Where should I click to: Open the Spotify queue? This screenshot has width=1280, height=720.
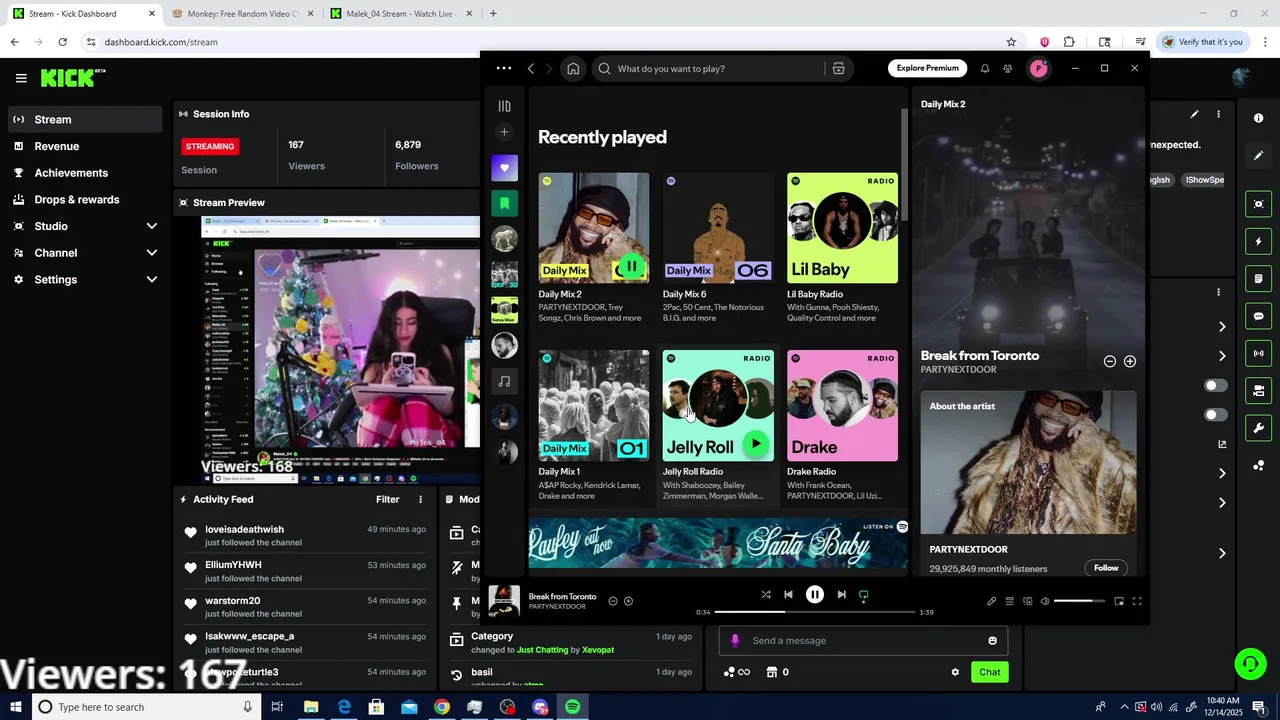click(x=1009, y=601)
